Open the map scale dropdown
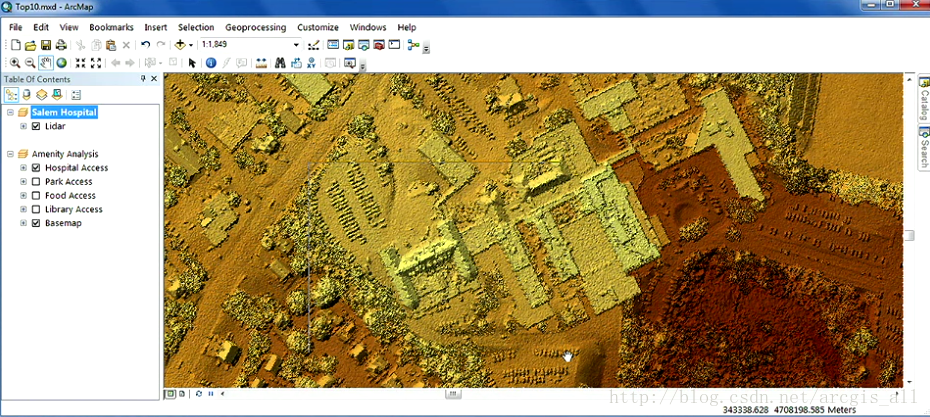This screenshot has height=417, width=930. pos(296,45)
